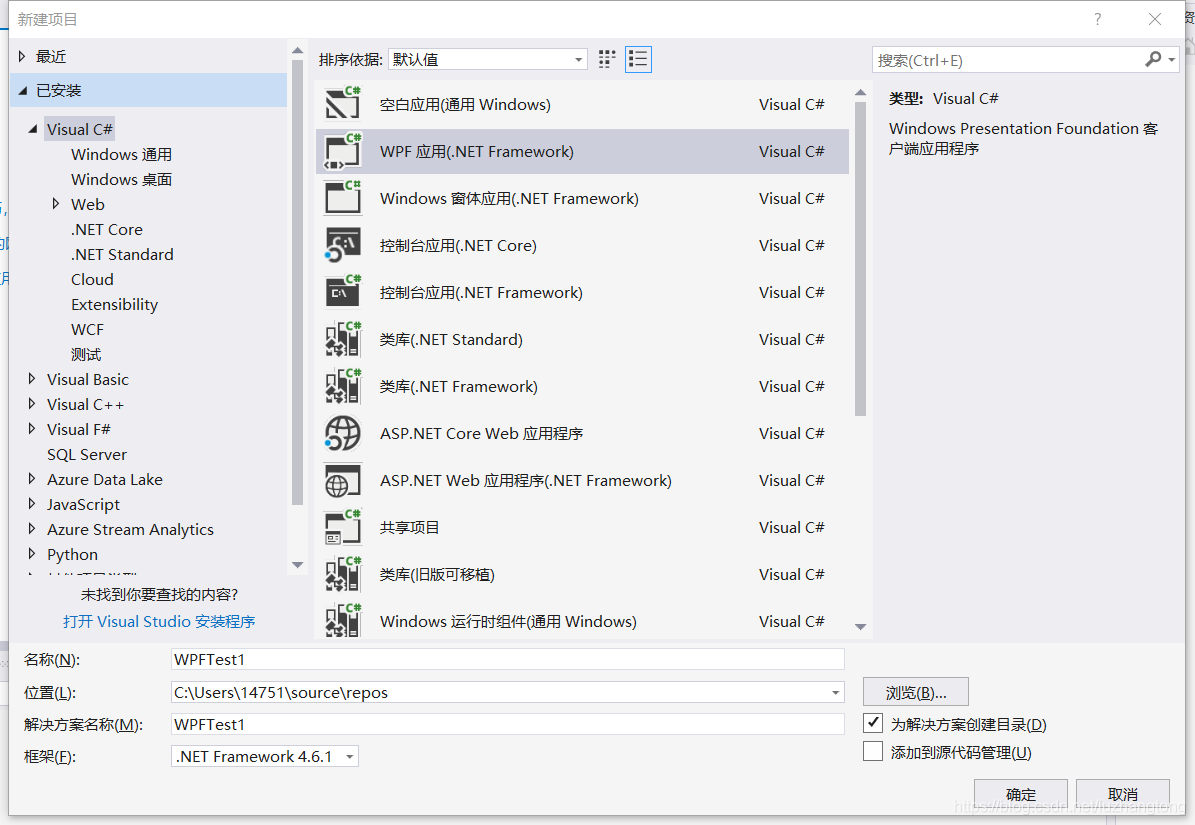Select the Cloud category

92,280
